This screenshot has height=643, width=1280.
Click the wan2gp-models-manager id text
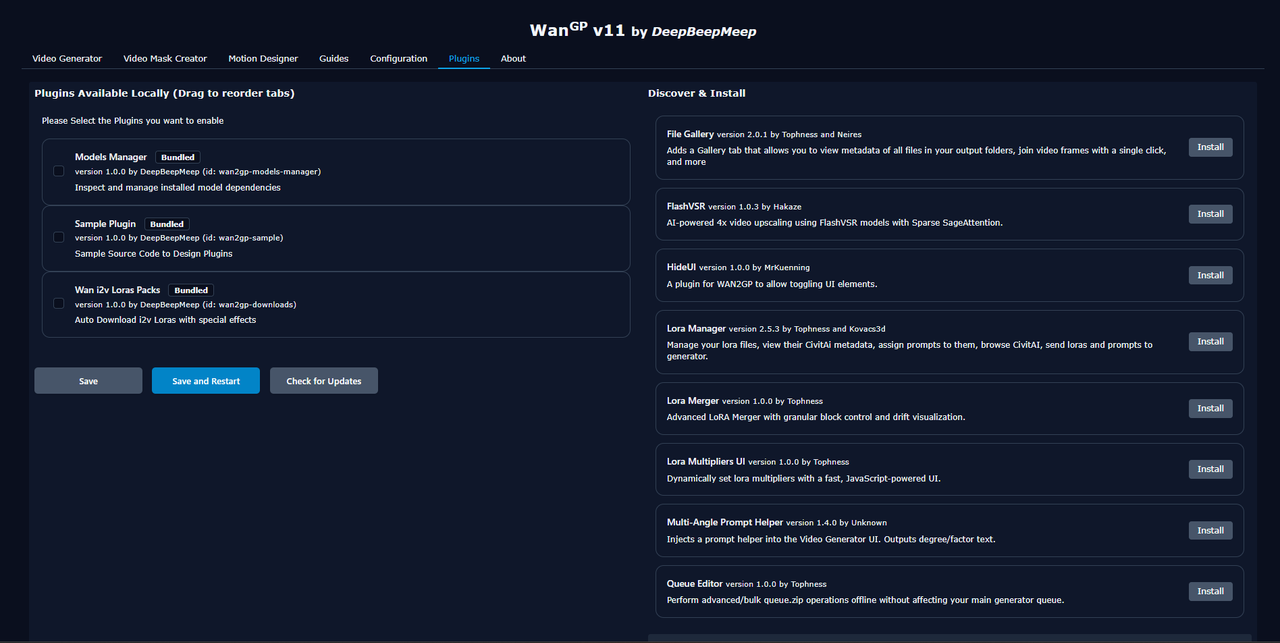tap(262, 172)
